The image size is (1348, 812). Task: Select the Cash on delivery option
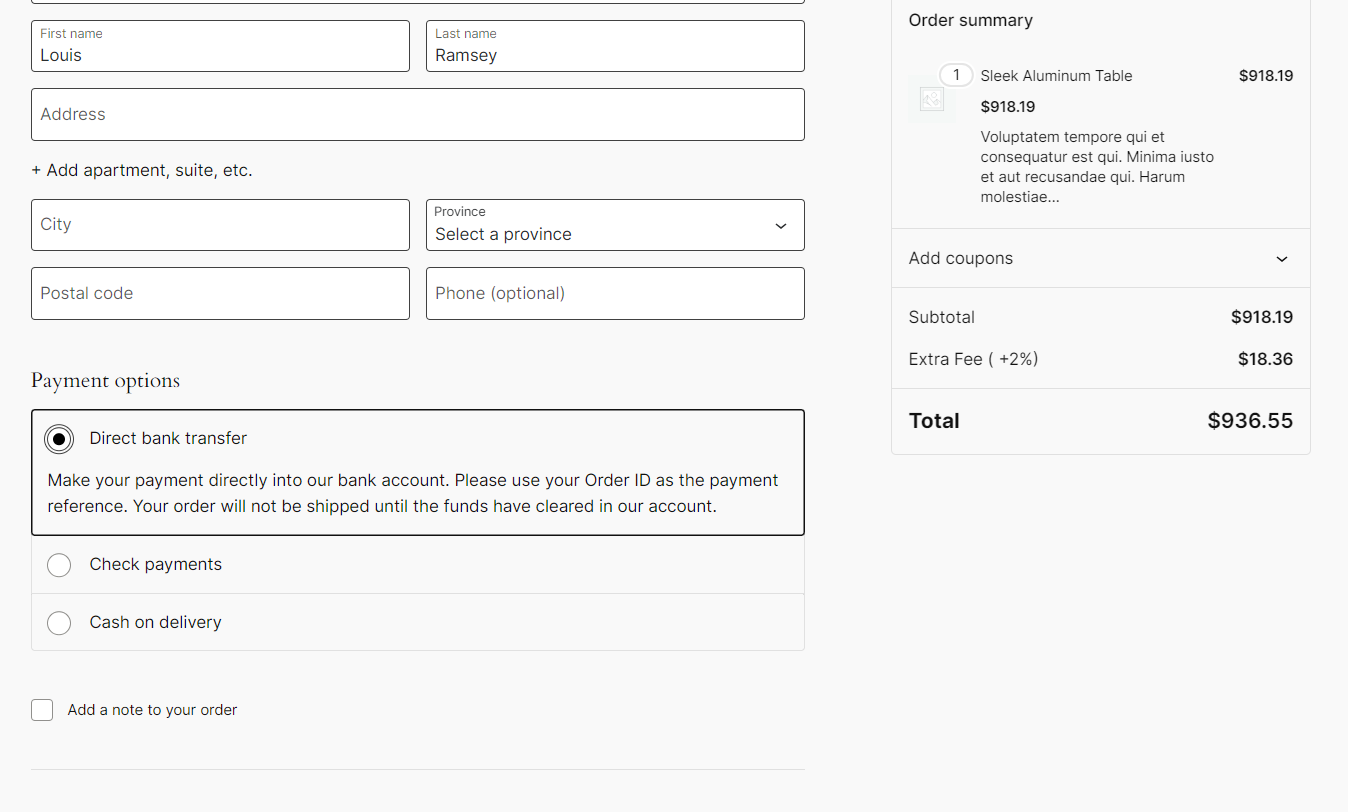point(59,623)
